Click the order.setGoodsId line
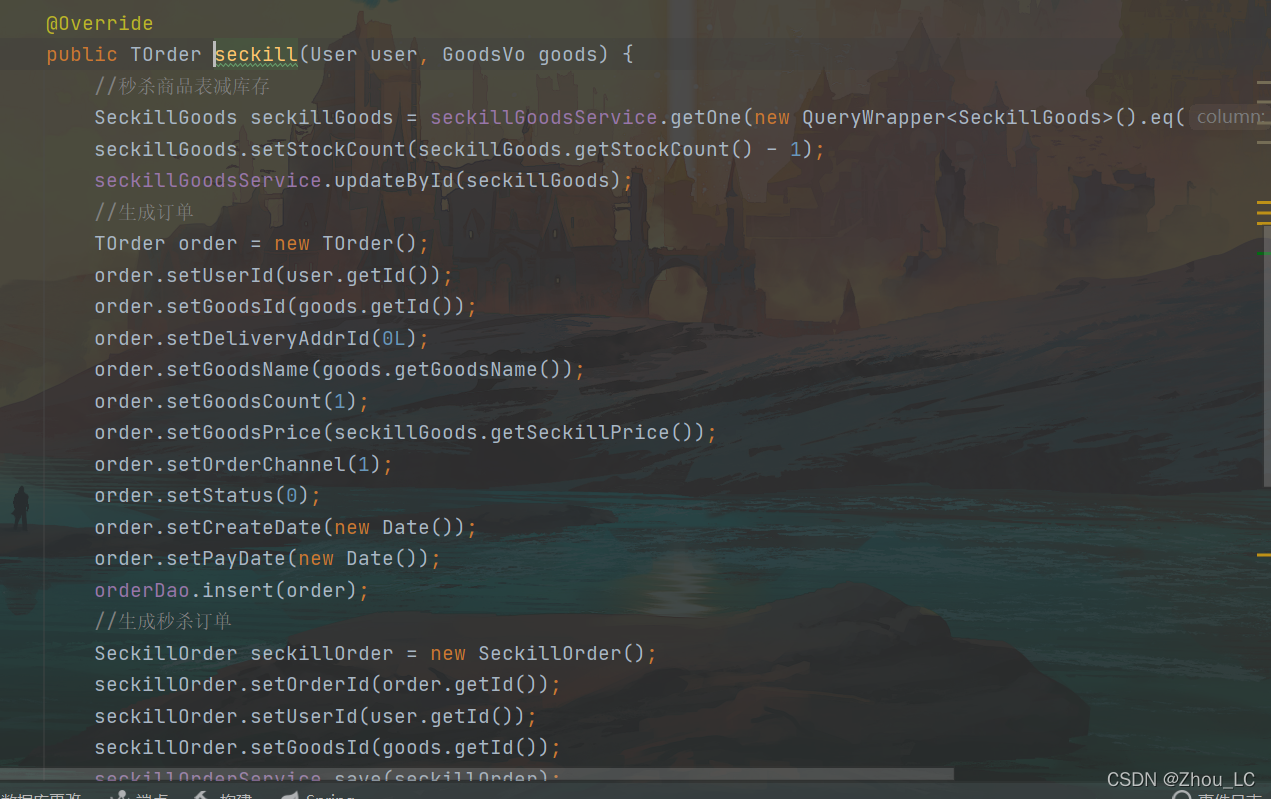1271x799 pixels. [x=286, y=306]
